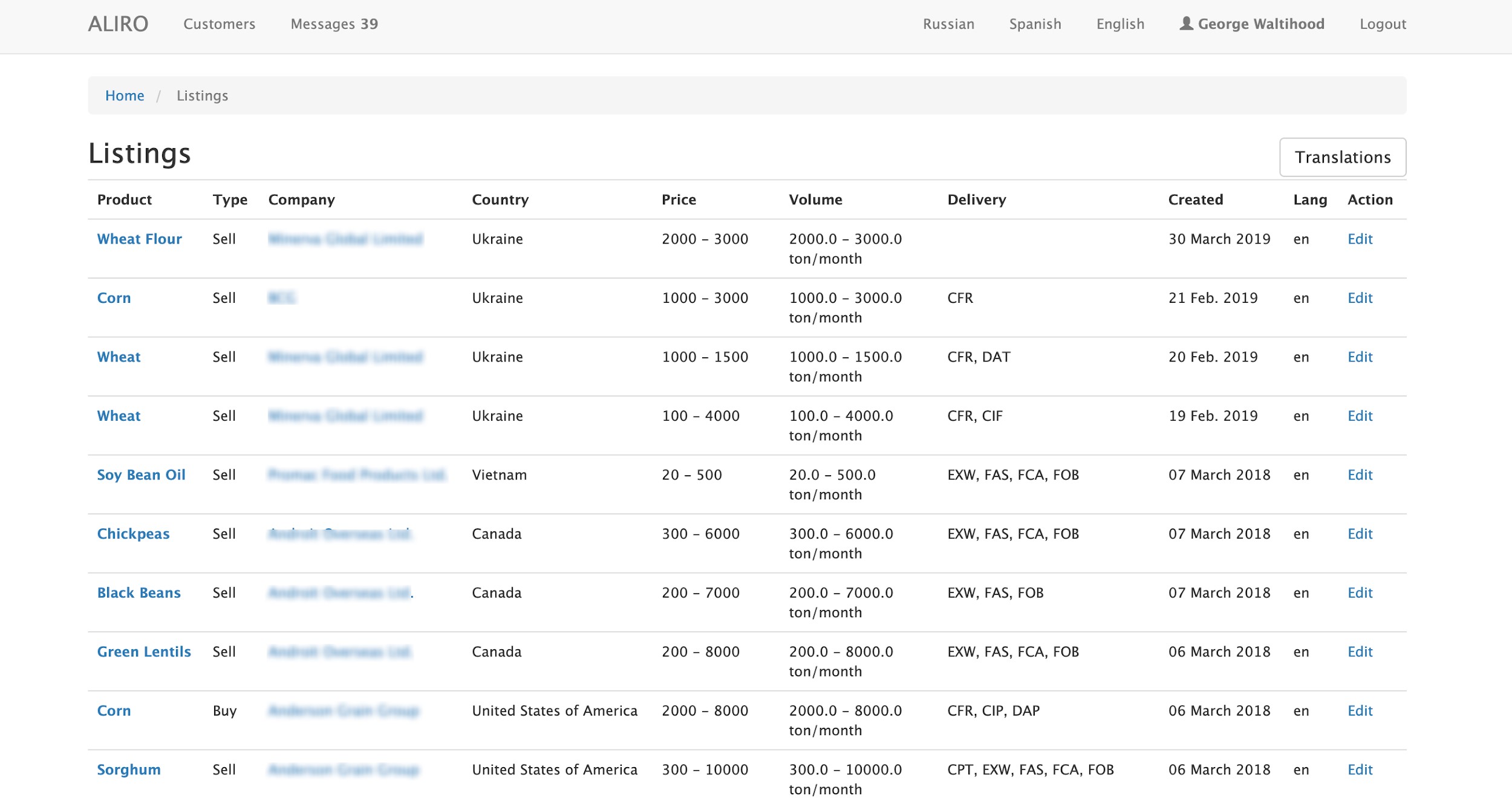The image size is (1512, 807).
Task: Open the Wheat listing created 20 Feb. 2019
Action: (x=119, y=357)
